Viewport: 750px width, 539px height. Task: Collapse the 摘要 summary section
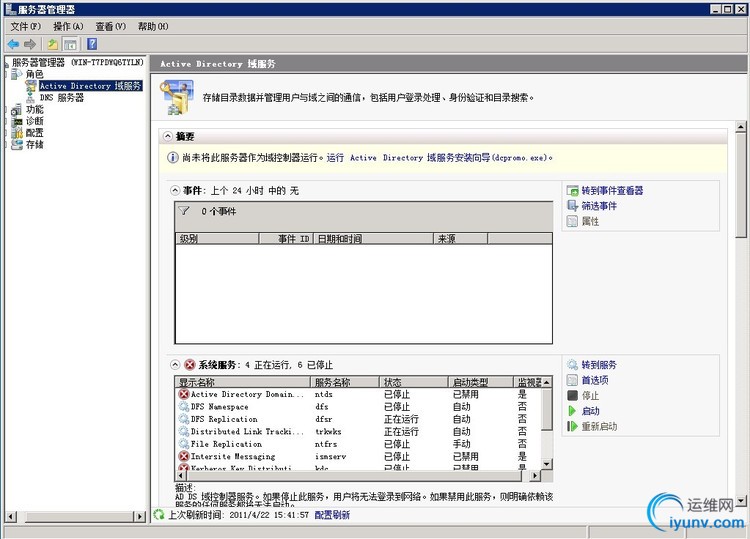tap(167, 136)
